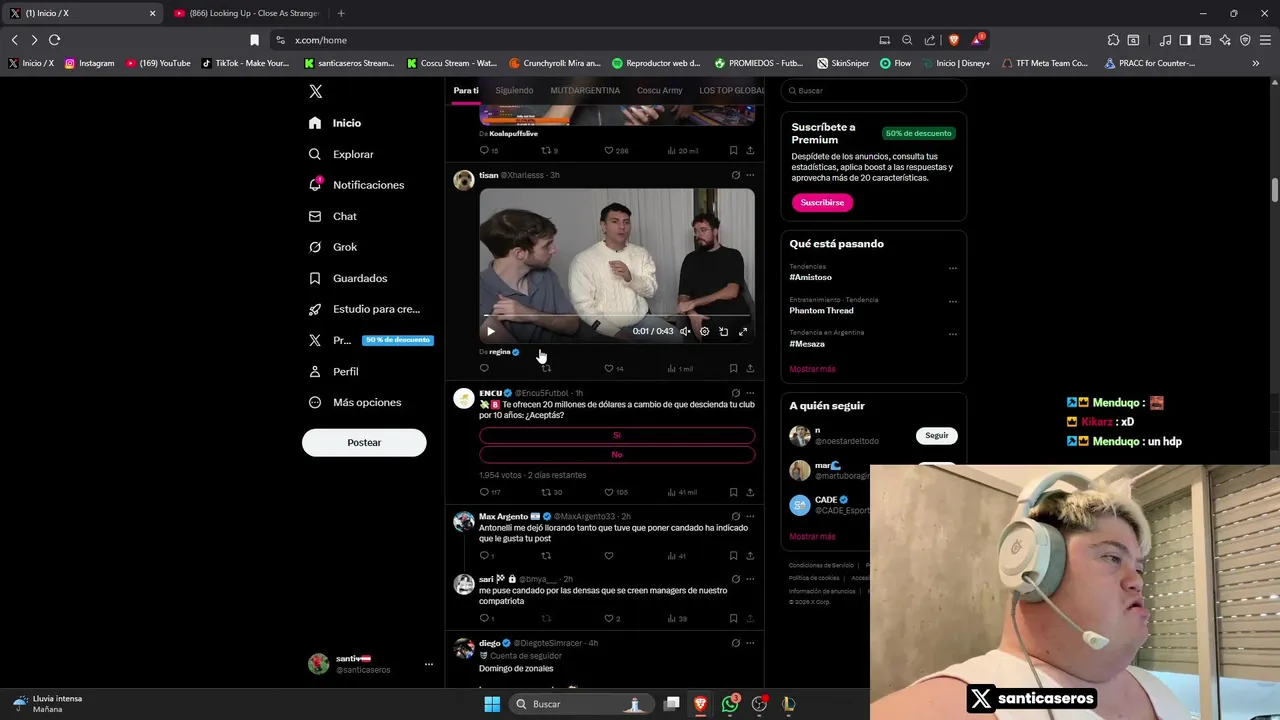Screen dimensions: 1280x720
Task: Unmute the video in the player
Action: pyautogui.click(x=685, y=331)
